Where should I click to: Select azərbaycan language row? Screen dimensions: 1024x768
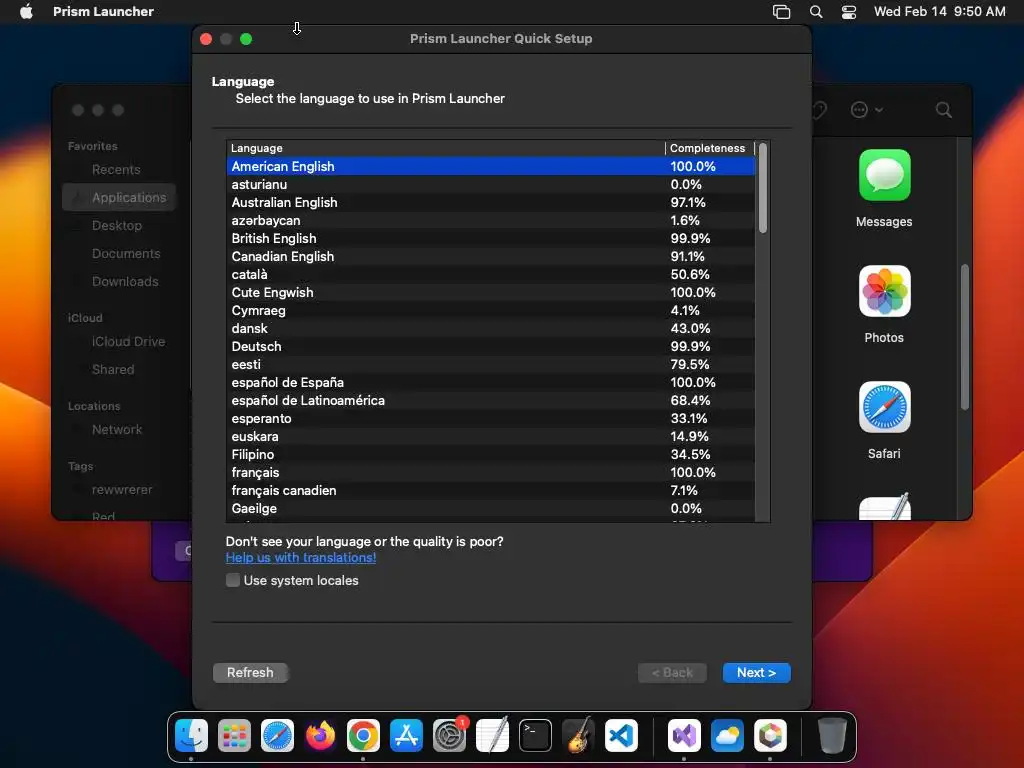[x=491, y=221]
